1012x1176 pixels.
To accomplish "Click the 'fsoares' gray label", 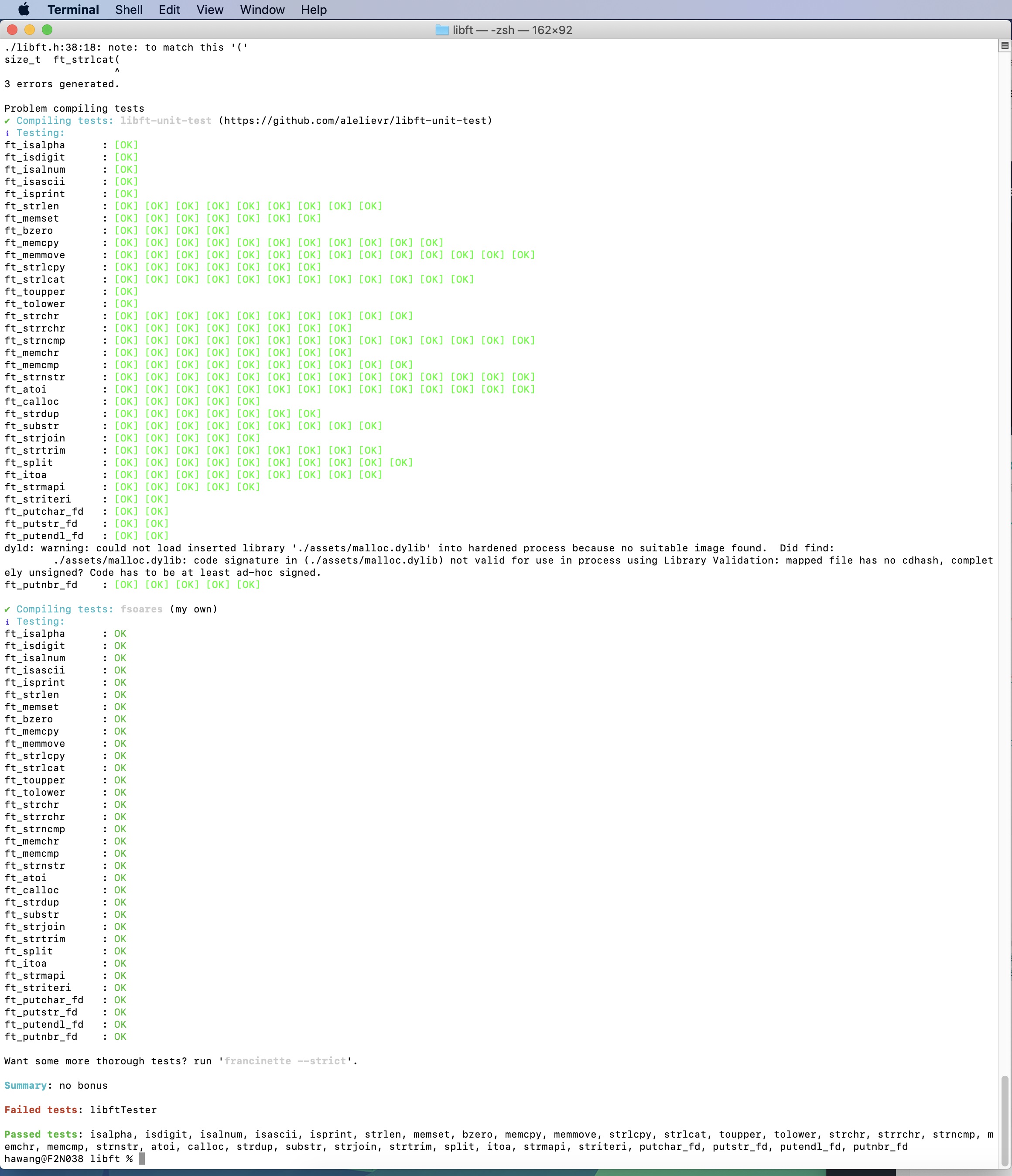I will click(141, 609).
